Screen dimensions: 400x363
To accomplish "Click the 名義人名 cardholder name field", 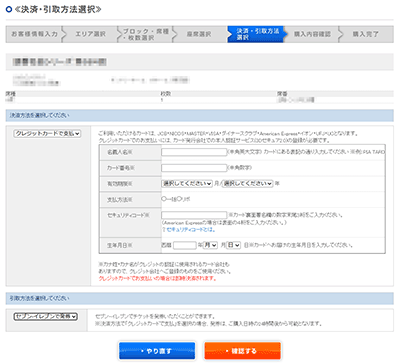I will (x=194, y=152).
